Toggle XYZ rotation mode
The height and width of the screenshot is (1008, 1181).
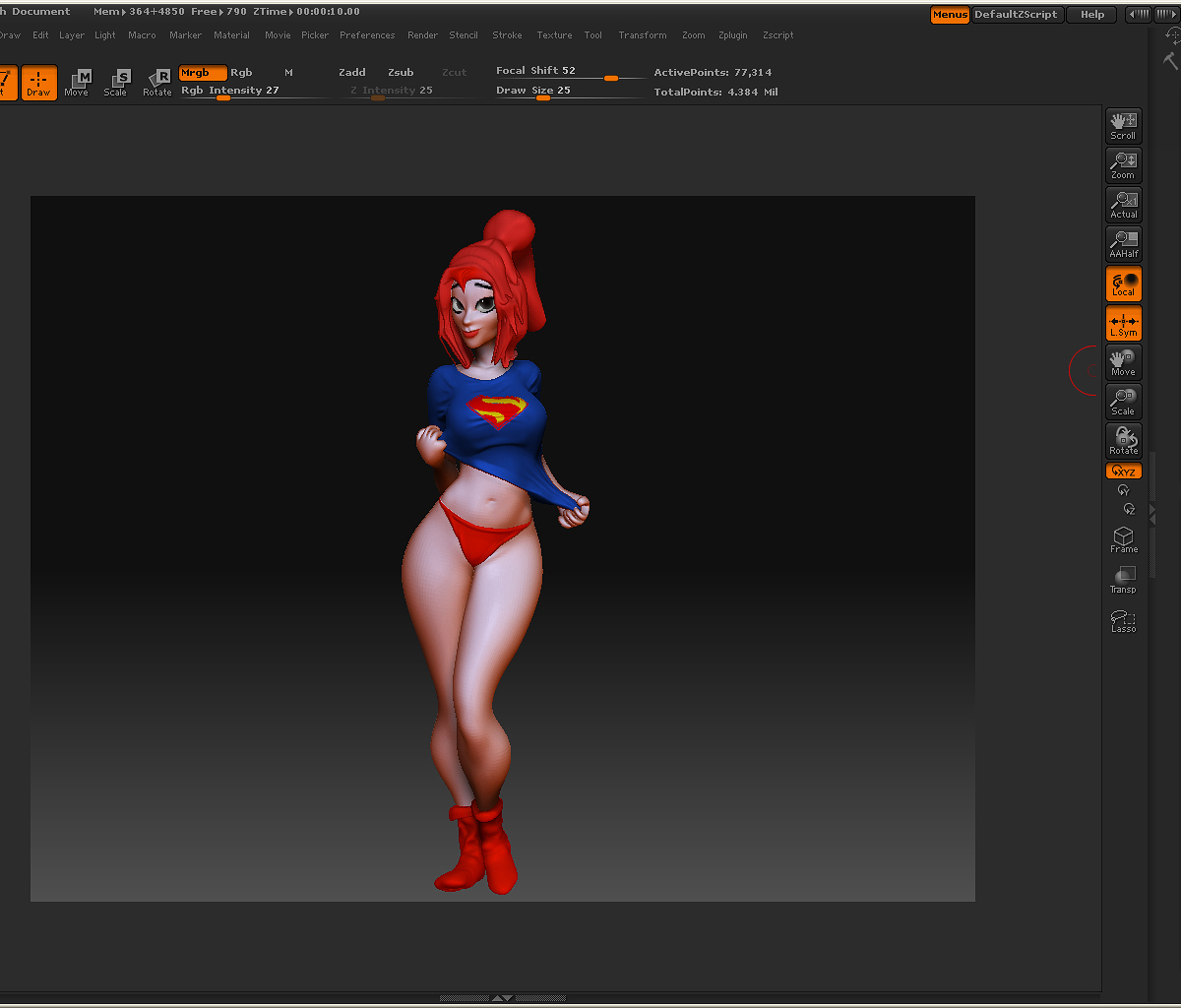[x=1123, y=472]
